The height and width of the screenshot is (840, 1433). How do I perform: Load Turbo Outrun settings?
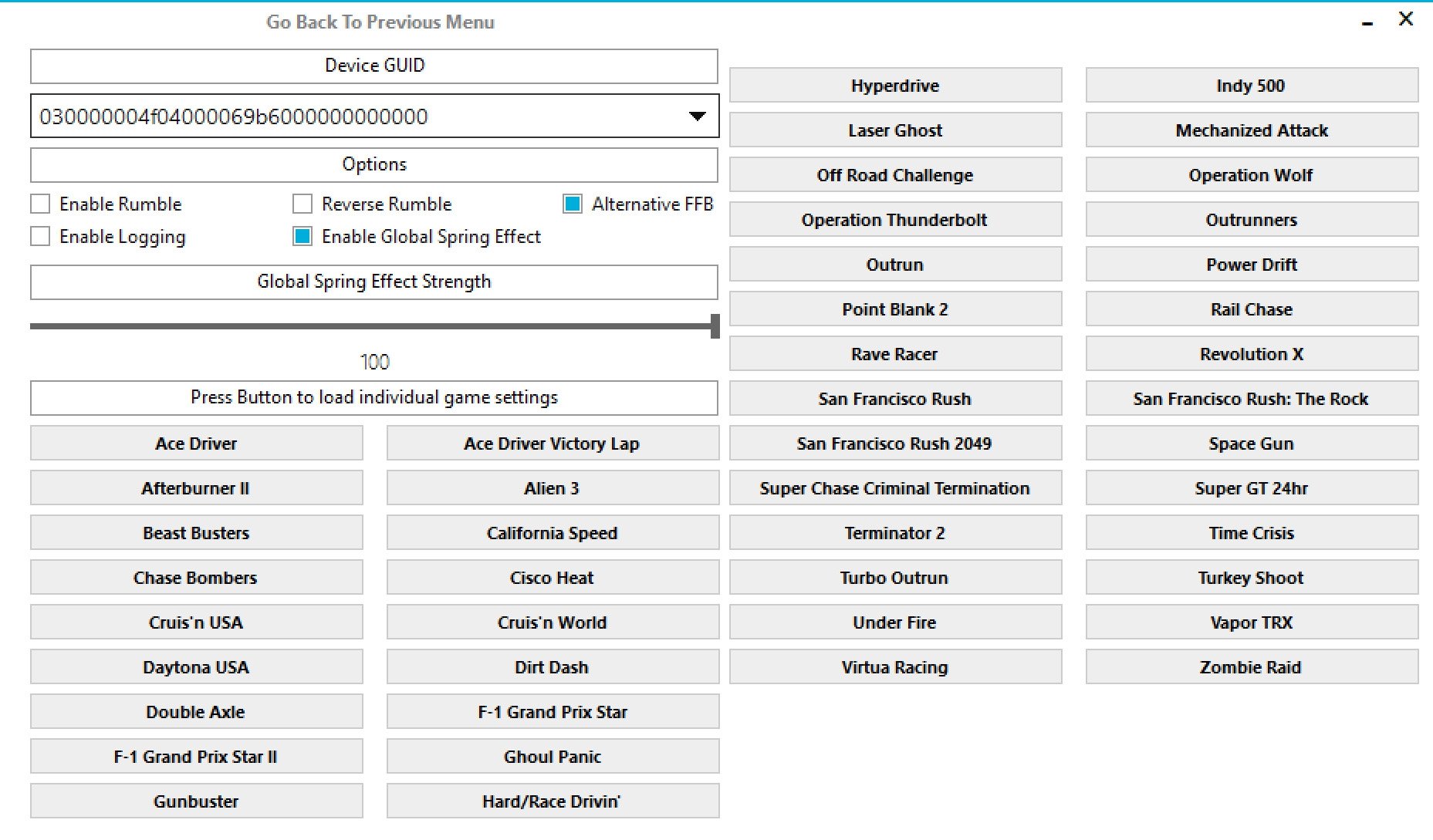tap(895, 578)
